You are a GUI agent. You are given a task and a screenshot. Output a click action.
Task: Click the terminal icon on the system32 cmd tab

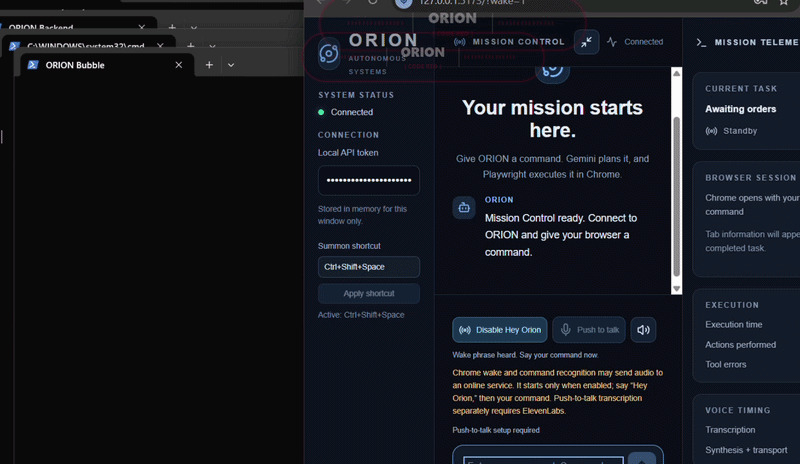pyautogui.click(x=14, y=46)
